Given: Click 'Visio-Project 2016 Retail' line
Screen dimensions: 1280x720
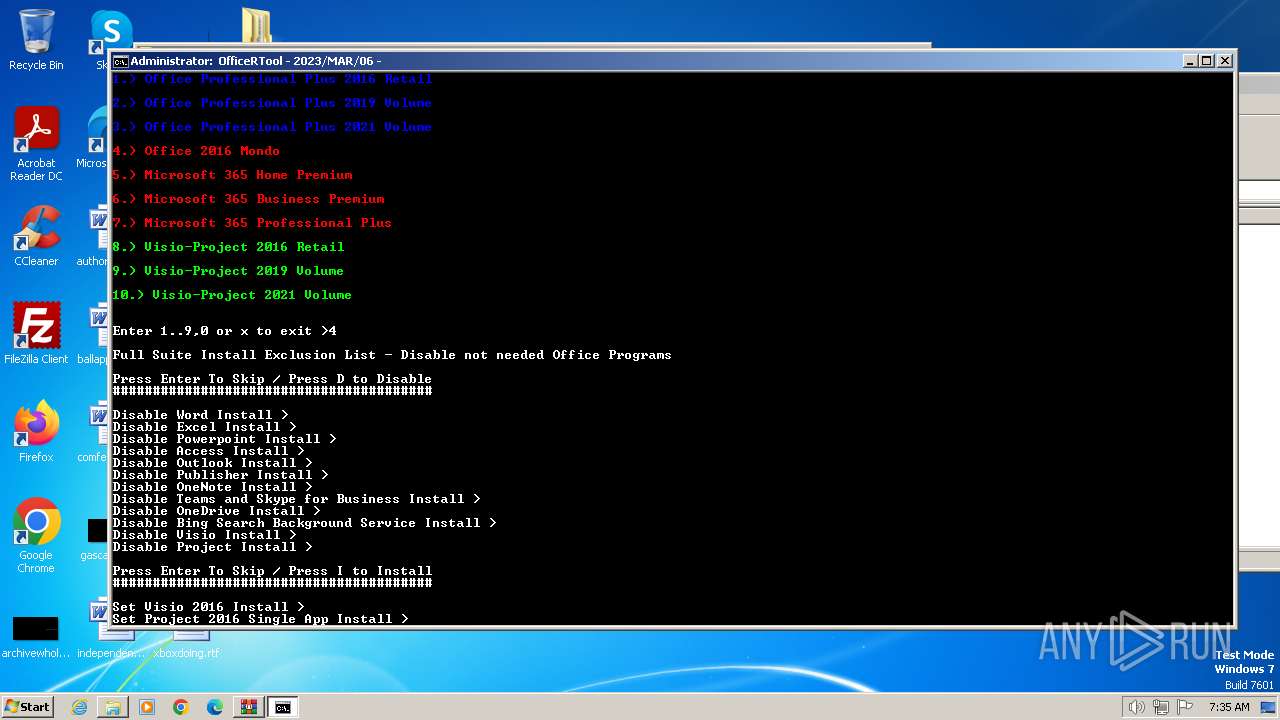Looking at the screenshot, I should [x=228, y=247].
